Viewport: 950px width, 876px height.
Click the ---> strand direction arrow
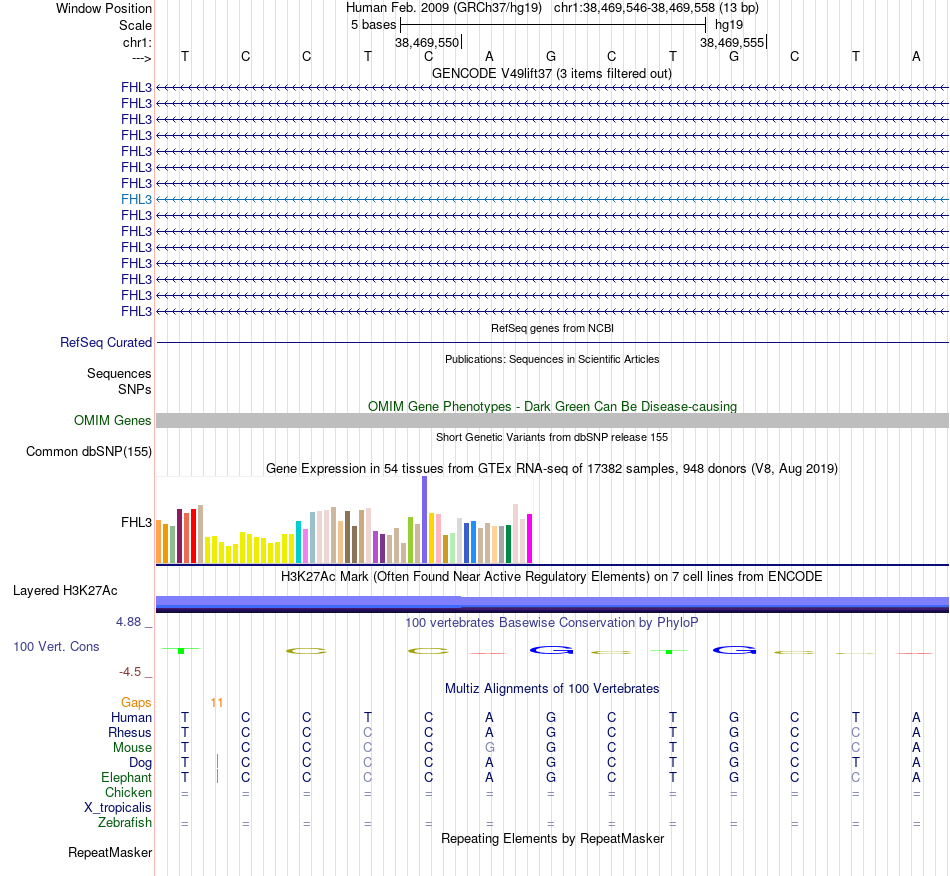click(141, 58)
